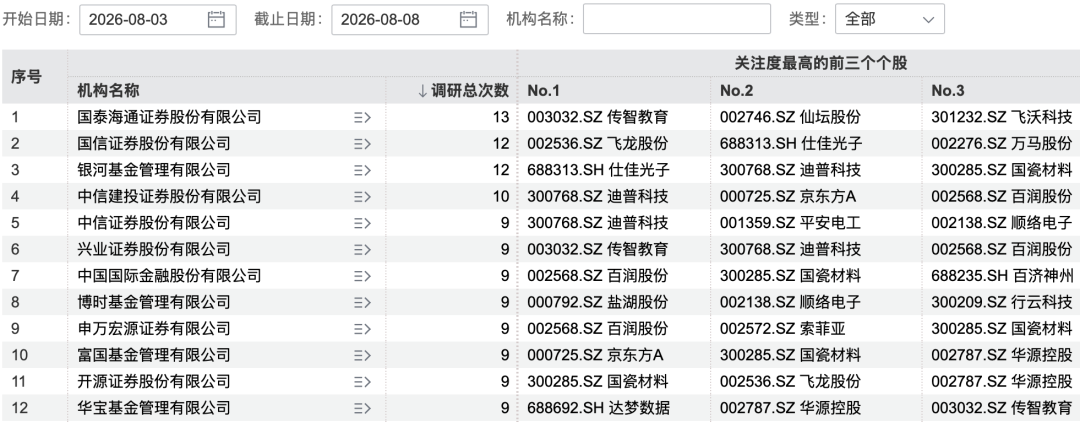This screenshot has height=422, width=1080.
Task: Click survey count 10 for 中信建投证券
Action: point(501,196)
